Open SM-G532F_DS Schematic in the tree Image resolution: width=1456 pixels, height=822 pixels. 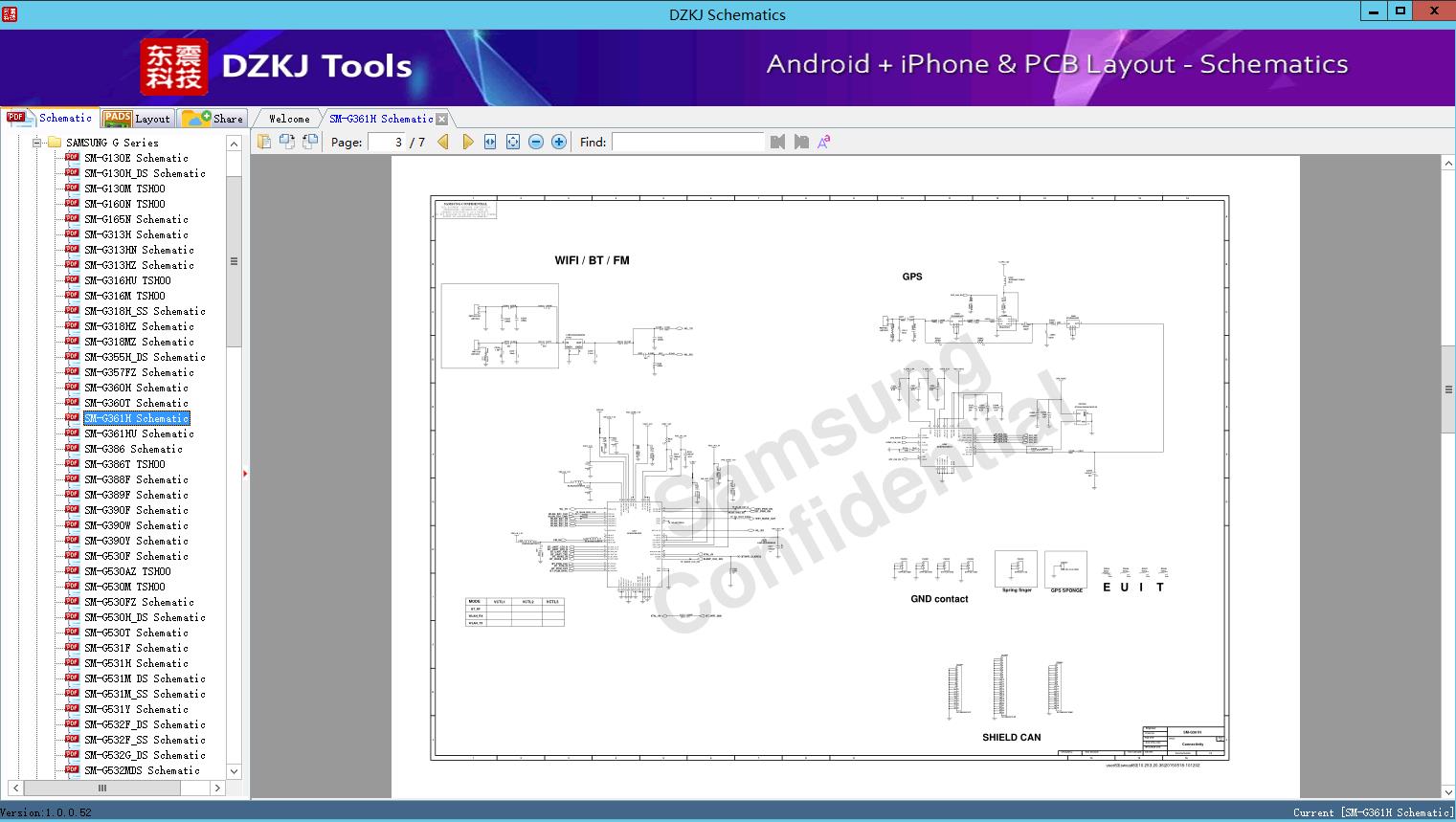[145, 724]
